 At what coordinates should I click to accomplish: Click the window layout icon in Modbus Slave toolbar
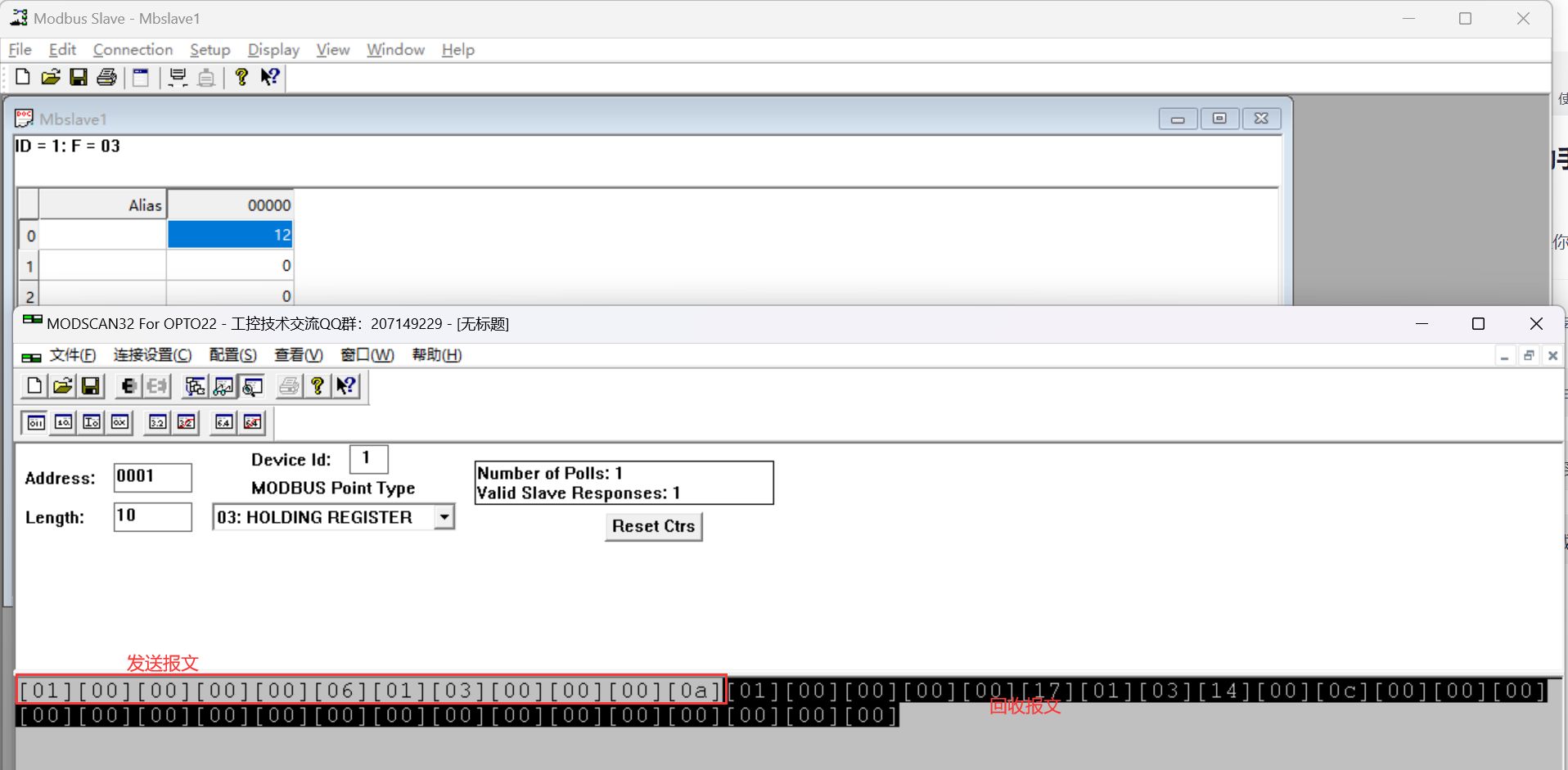pyautogui.click(x=141, y=77)
